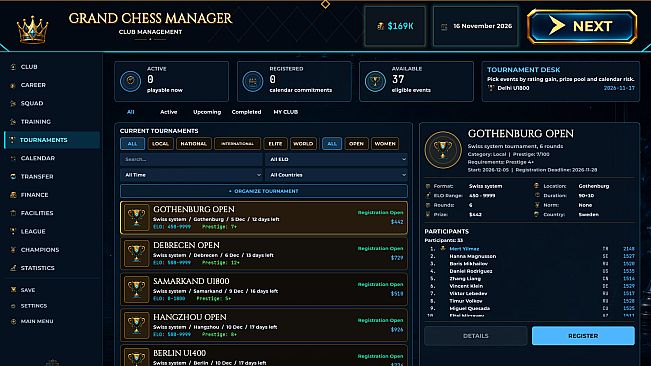Click the Club sidebar icon
Image resolution: width=651 pixels, height=366 pixels.
[x=13, y=67]
